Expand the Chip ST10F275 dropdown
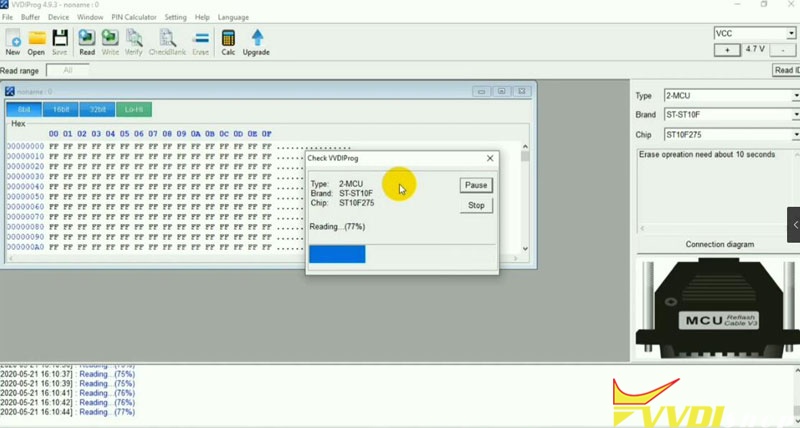 click(795, 135)
